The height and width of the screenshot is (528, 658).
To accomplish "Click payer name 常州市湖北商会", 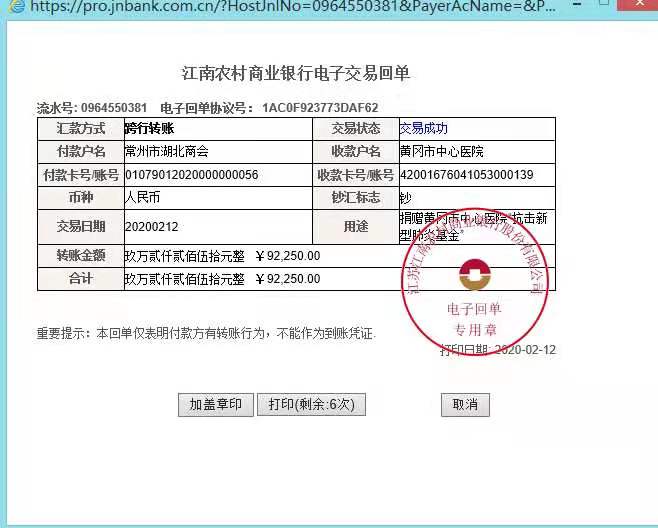I will 167,152.
